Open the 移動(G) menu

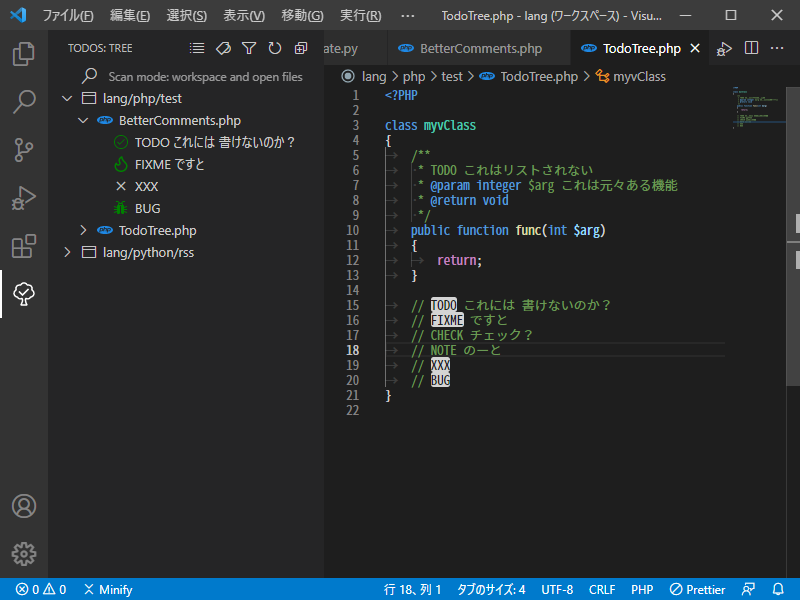pyautogui.click(x=302, y=15)
